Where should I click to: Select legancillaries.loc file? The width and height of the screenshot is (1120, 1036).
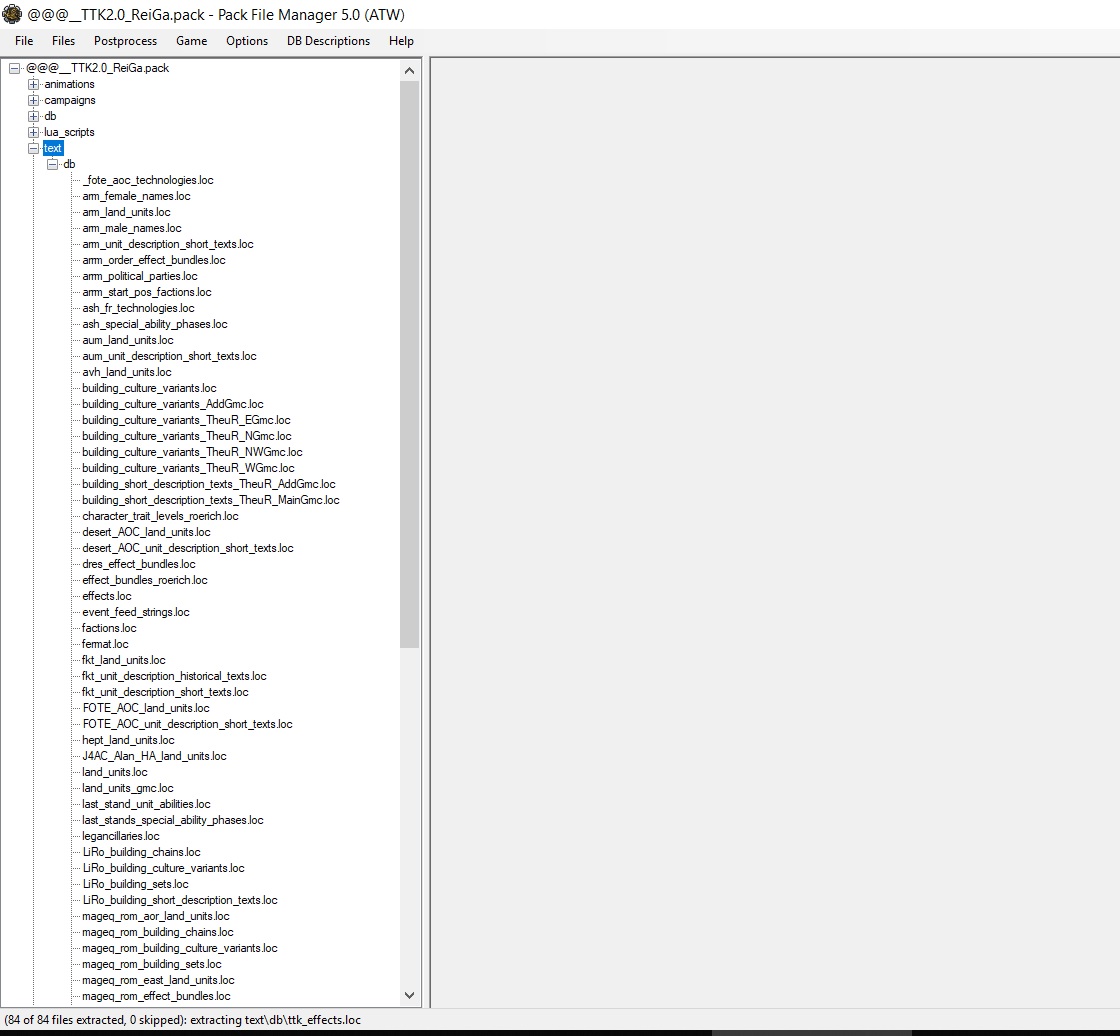click(x=121, y=836)
